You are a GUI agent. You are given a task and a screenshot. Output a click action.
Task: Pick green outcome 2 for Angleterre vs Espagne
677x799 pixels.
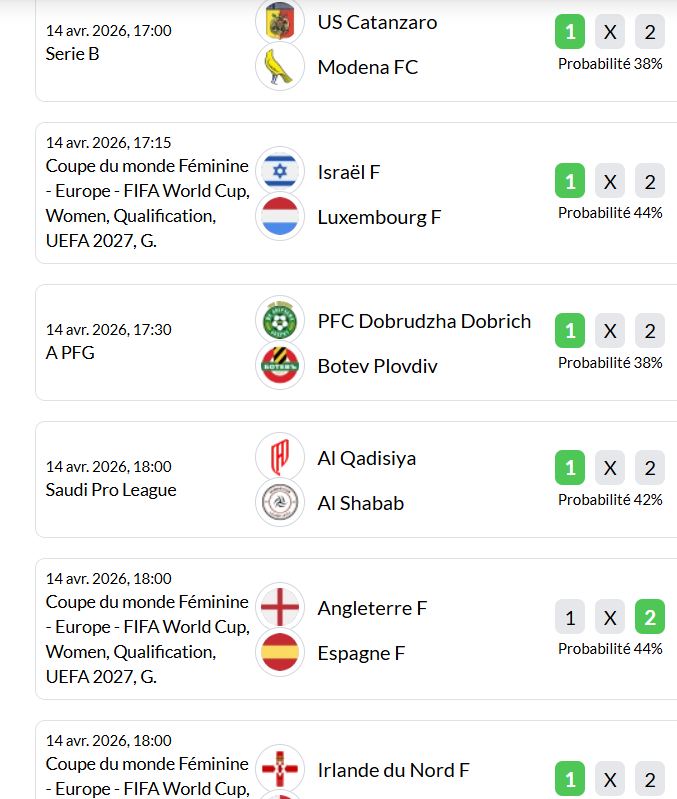pyautogui.click(x=650, y=618)
